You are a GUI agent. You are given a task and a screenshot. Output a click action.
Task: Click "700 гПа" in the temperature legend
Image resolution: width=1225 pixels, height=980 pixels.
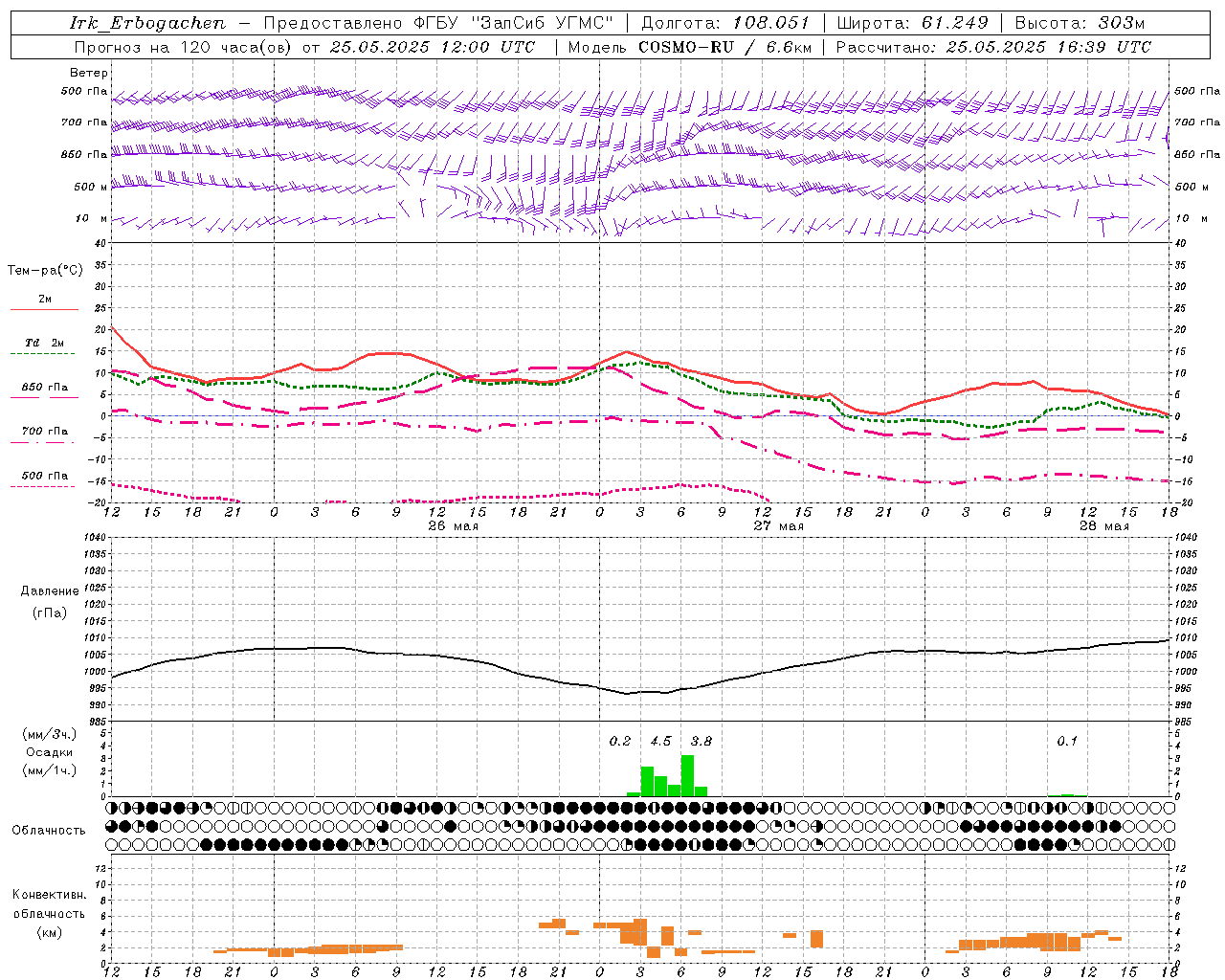click(45, 432)
